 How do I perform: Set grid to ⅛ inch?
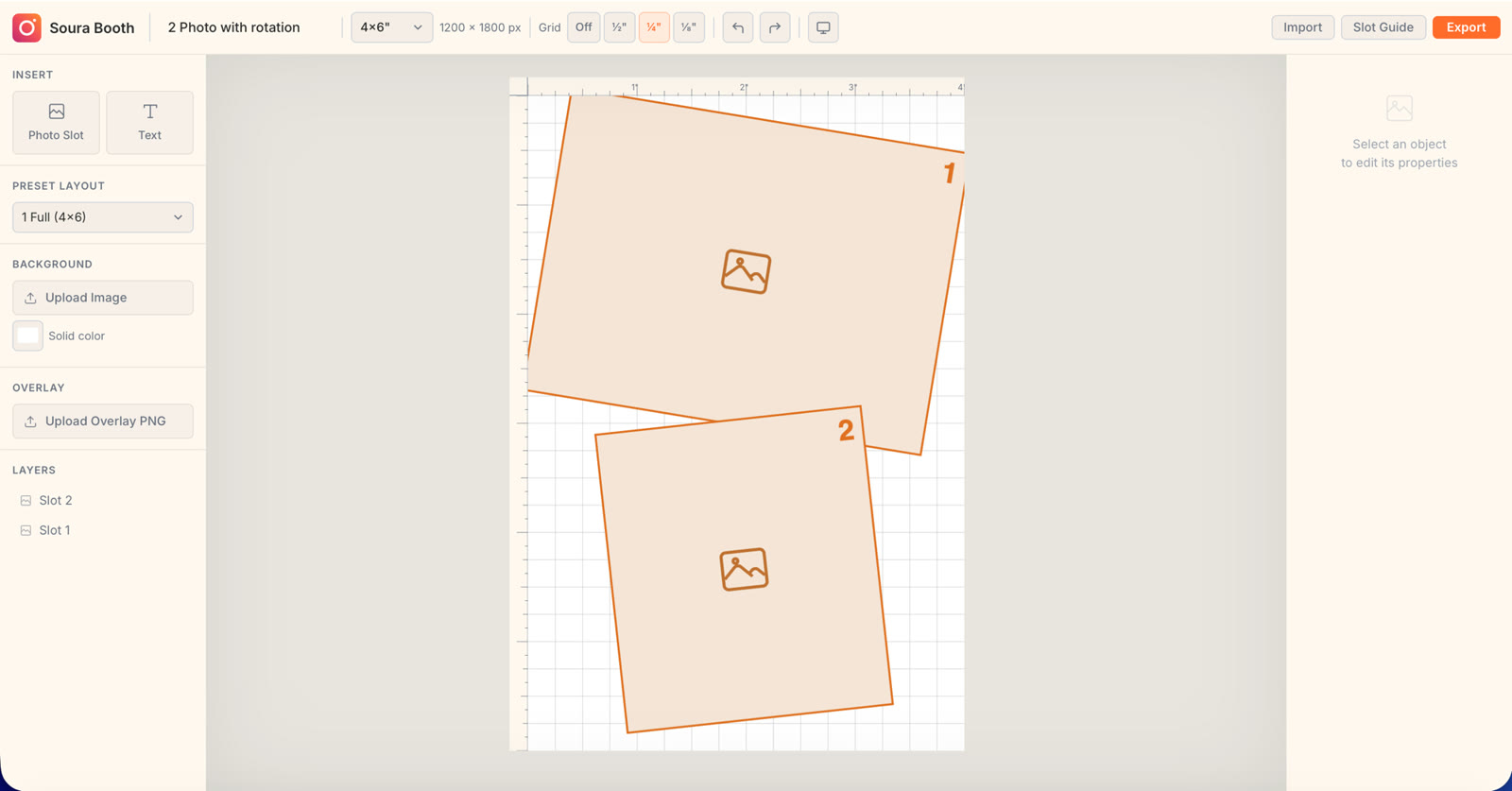pyautogui.click(x=689, y=27)
